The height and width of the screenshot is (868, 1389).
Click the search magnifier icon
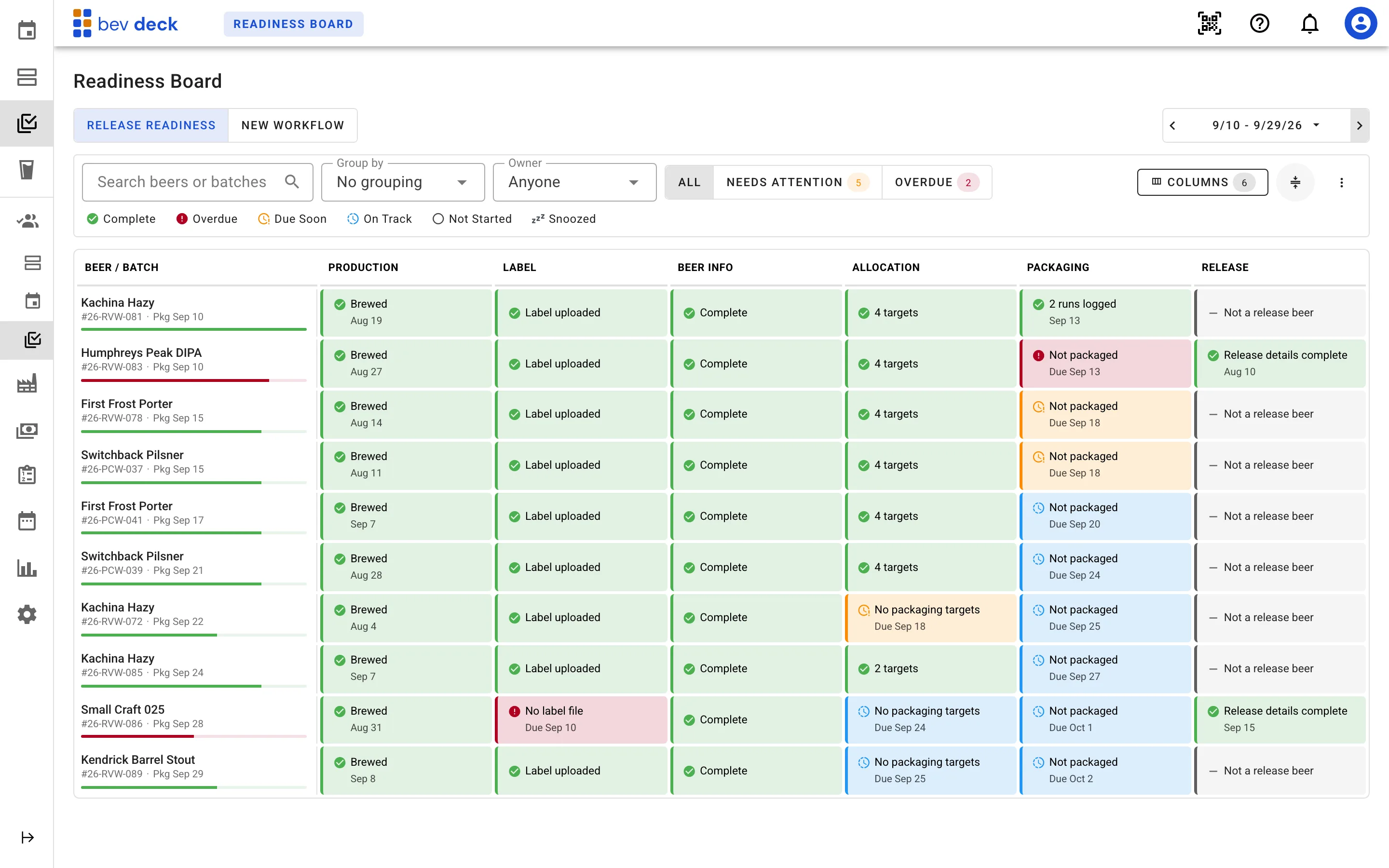[292, 182]
